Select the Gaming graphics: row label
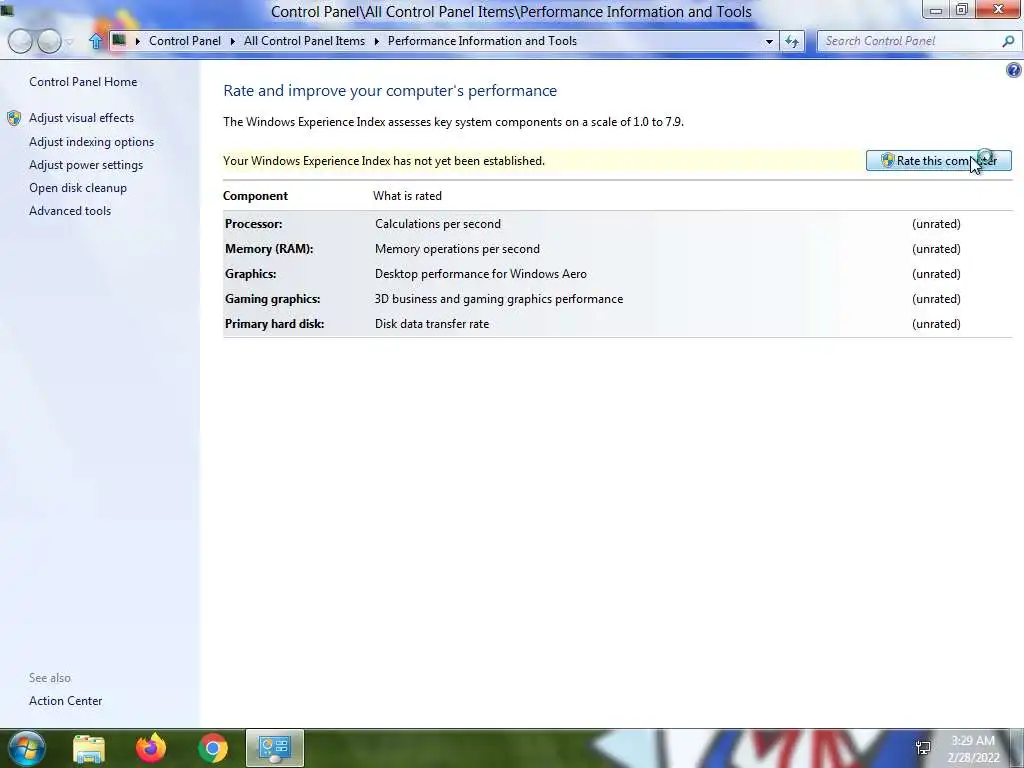This screenshot has width=1024, height=768. 272,298
